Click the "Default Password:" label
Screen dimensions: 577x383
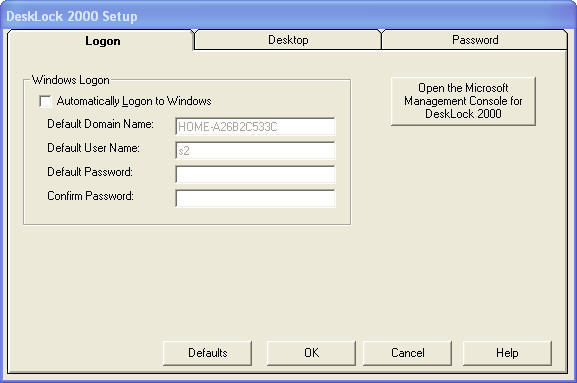pos(90,172)
